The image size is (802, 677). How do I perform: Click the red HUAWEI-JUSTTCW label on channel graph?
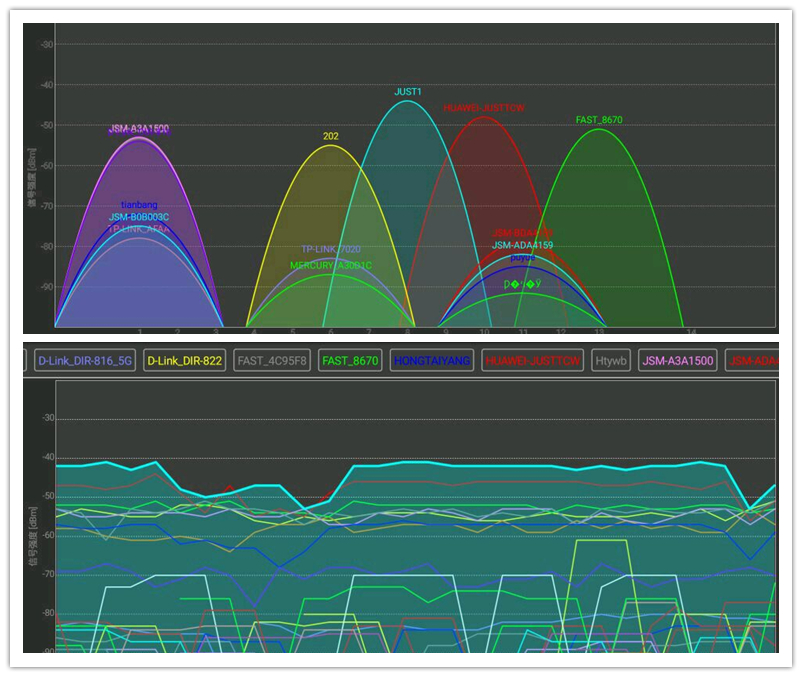pyautogui.click(x=485, y=108)
